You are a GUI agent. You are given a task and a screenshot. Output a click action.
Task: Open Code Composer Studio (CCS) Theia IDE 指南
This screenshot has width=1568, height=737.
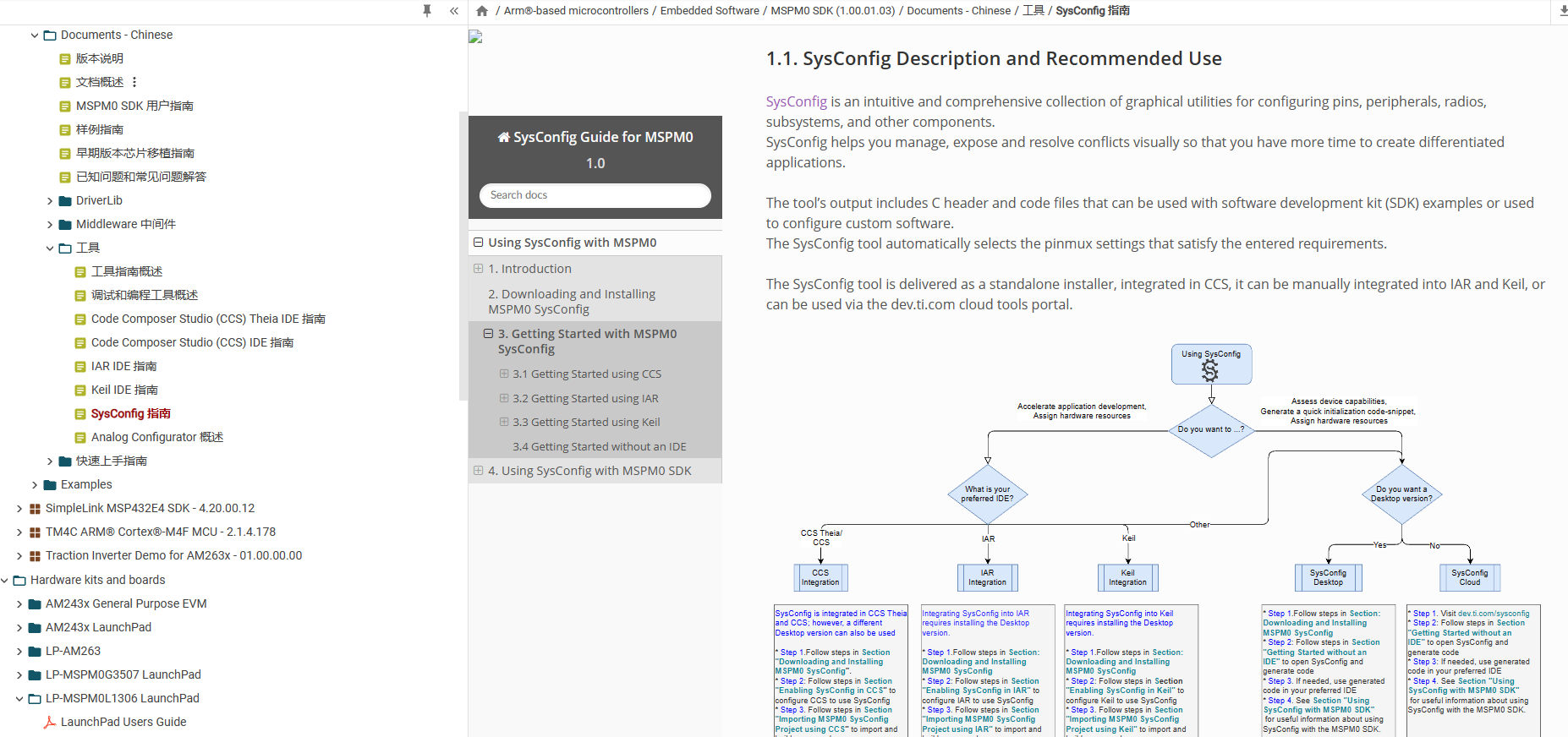click(208, 319)
